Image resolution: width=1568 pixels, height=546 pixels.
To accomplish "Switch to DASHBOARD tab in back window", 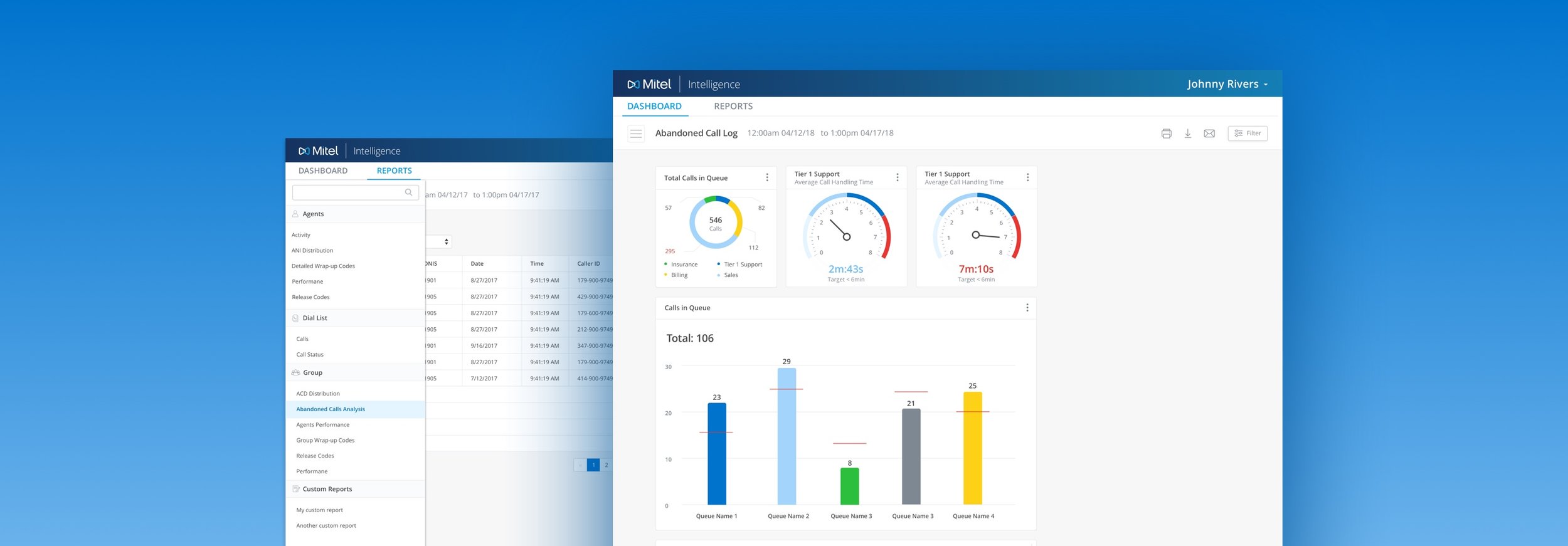I will [x=323, y=171].
